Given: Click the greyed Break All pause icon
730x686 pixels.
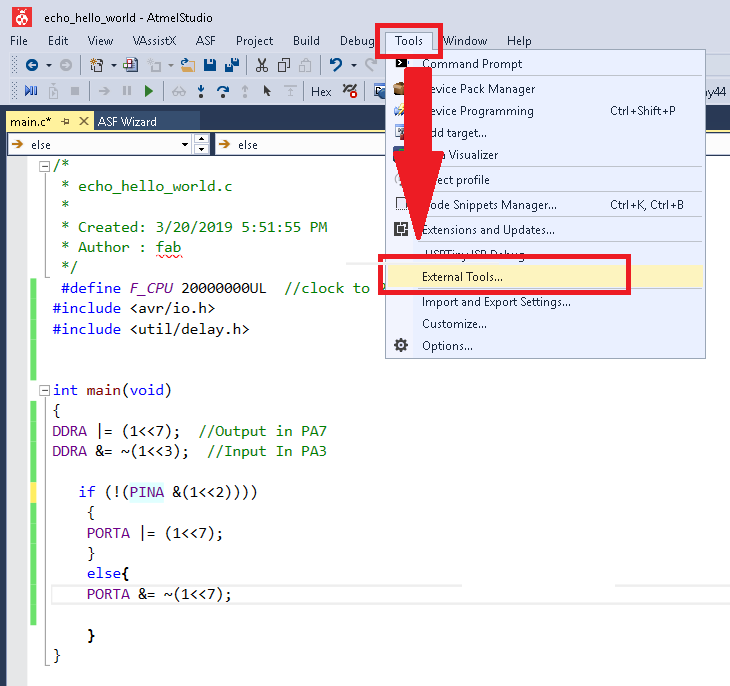Looking at the screenshot, I should click(x=127, y=91).
